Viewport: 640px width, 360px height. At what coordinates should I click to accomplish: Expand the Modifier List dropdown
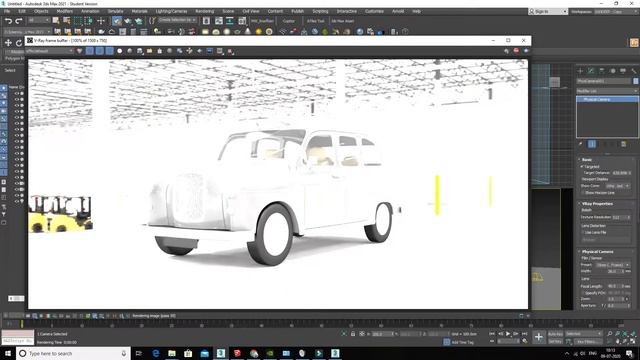click(607, 91)
